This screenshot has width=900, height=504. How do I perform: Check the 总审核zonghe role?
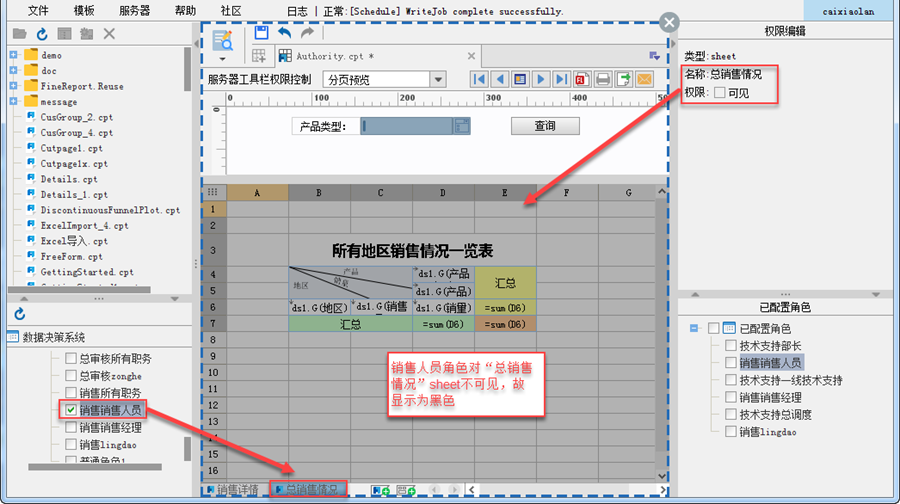71,375
